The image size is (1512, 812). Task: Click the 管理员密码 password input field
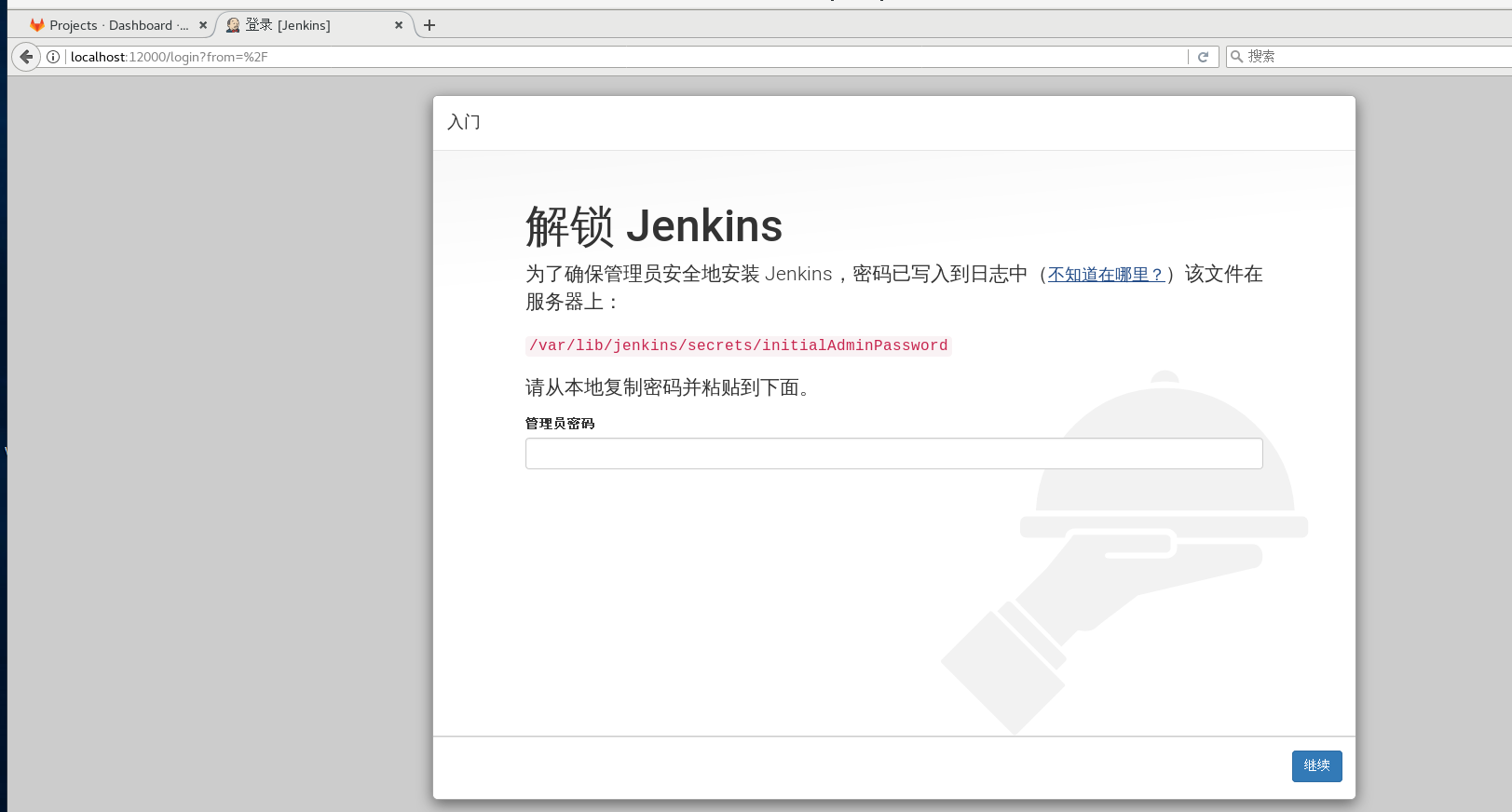tap(893, 453)
